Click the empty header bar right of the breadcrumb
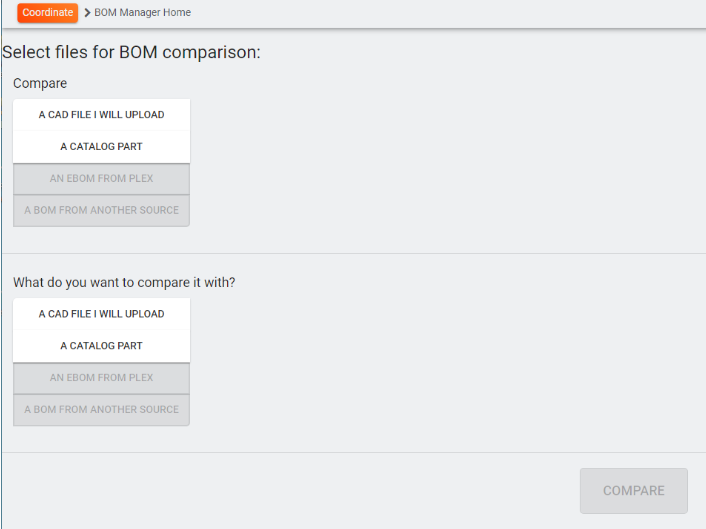This screenshot has width=706, height=529. (x=448, y=14)
